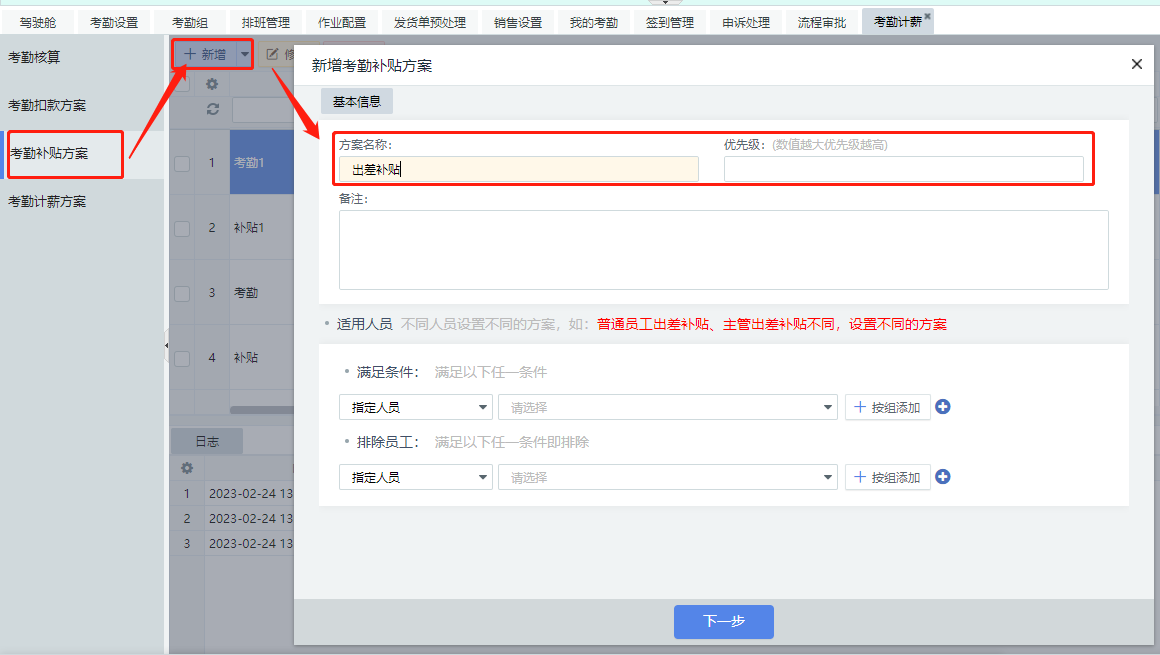Tick the checkbox for row 3 考勤
This screenshot has width=1160, height=655.
tap(182, 293)
